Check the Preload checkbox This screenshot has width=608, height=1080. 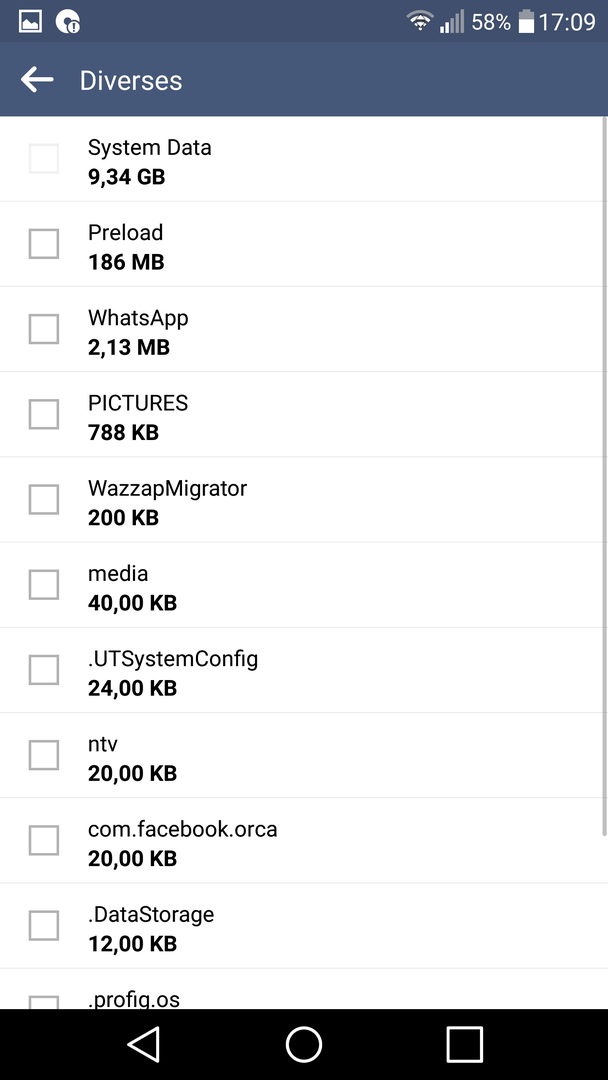[x=43, y=244]
